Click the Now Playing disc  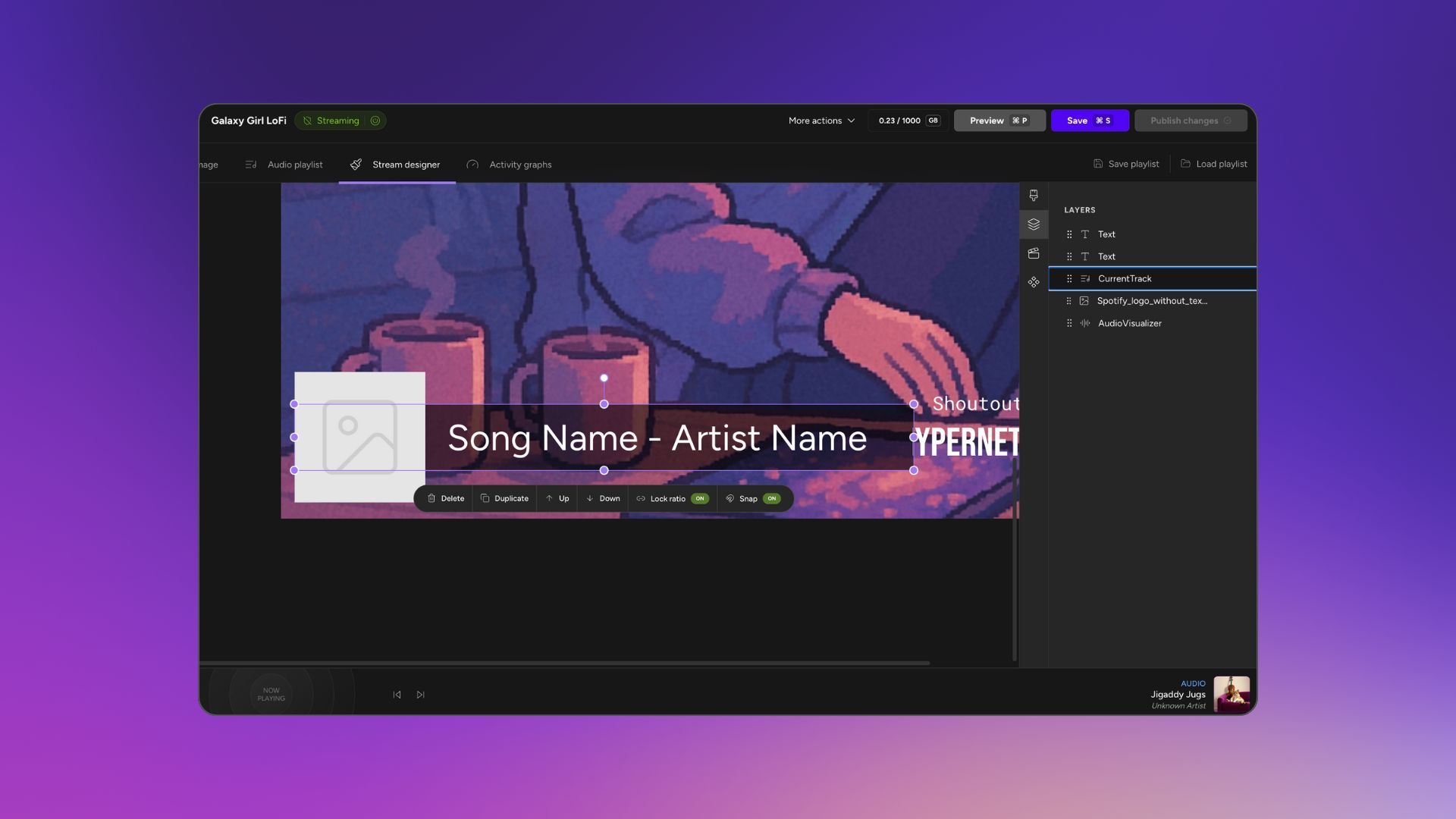271,693
